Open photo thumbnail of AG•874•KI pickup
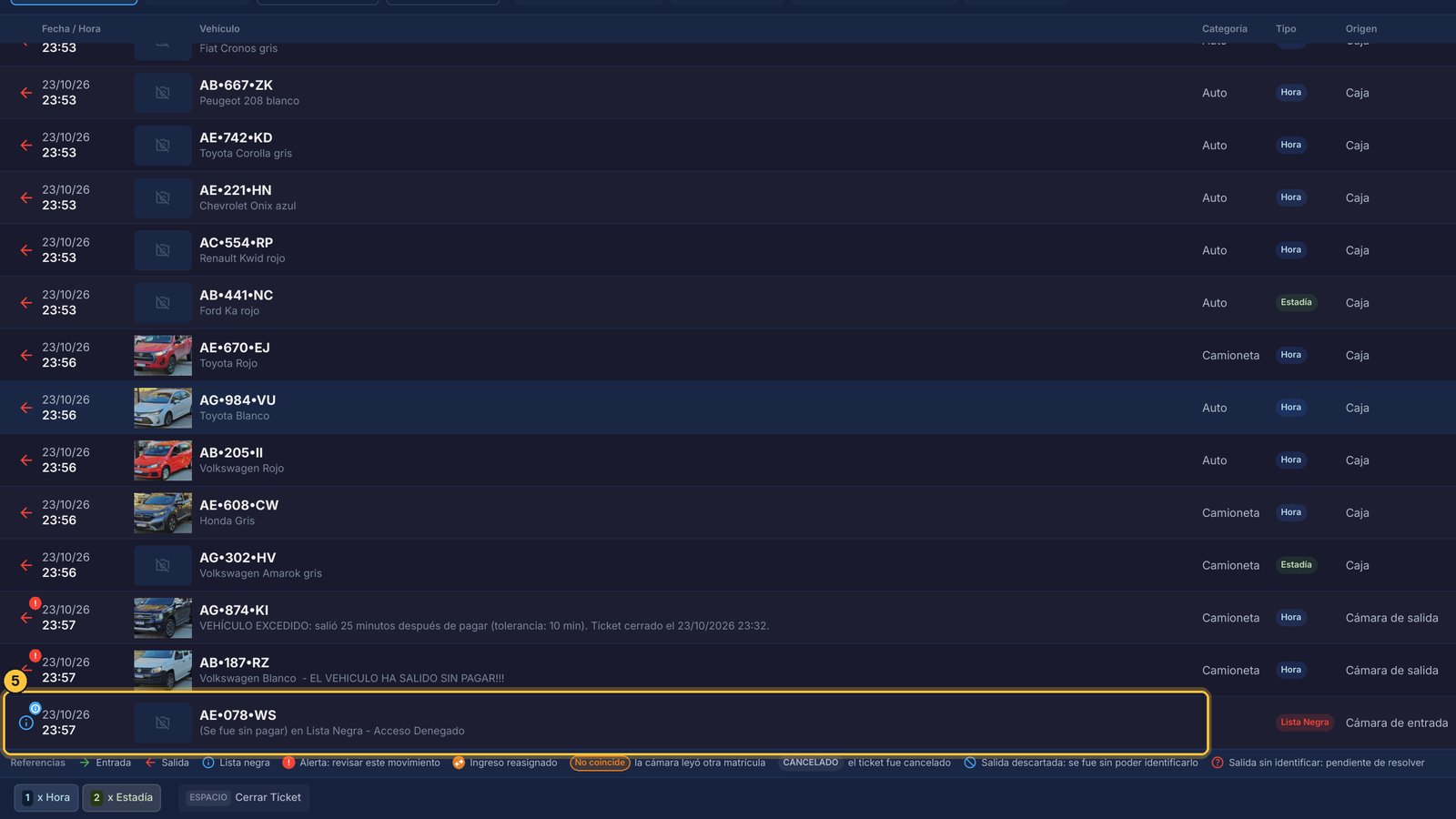The height and width of the screenshot is (819, 1456). (x=163, y=618)
